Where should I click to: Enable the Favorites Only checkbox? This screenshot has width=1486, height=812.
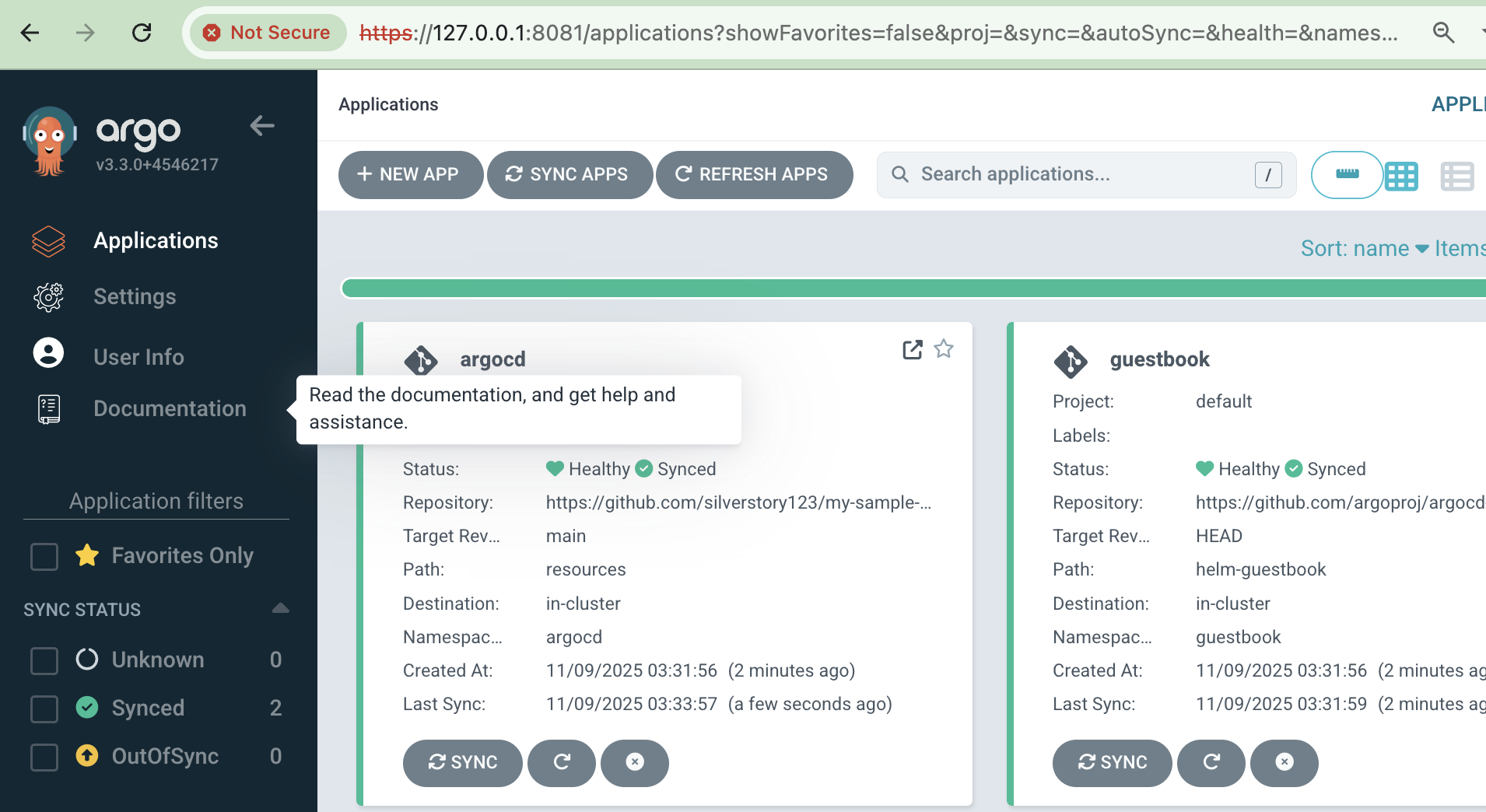point(44,556)
